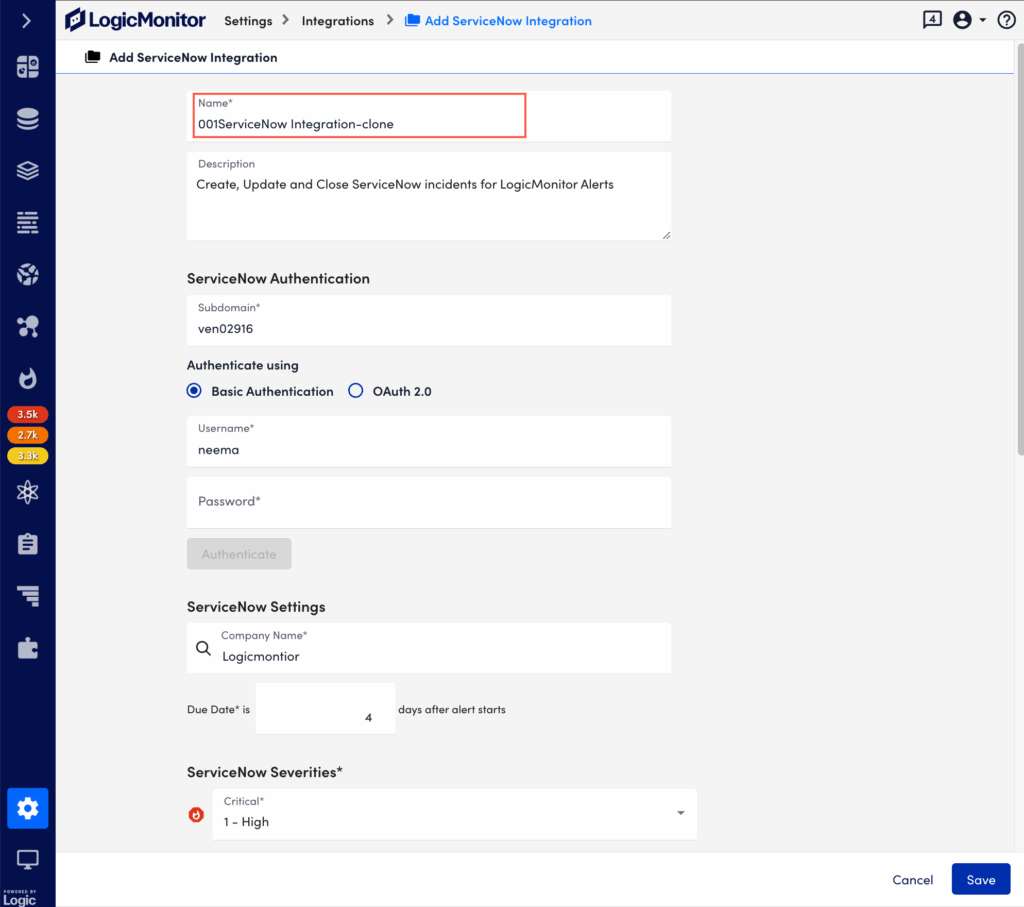Open the Dashboards icon in sidebar
The height and width of the screenshot is (907, 1024).
tap(27, 67)
